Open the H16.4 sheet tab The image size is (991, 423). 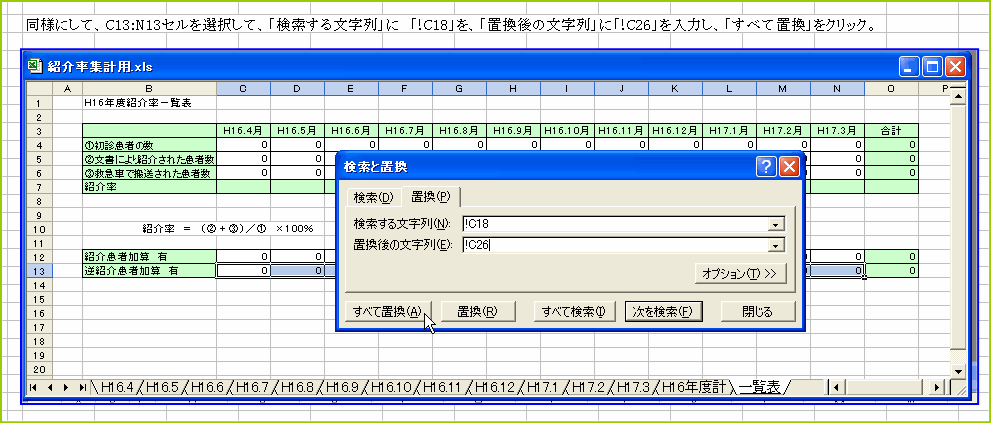[x=118, y=387]
